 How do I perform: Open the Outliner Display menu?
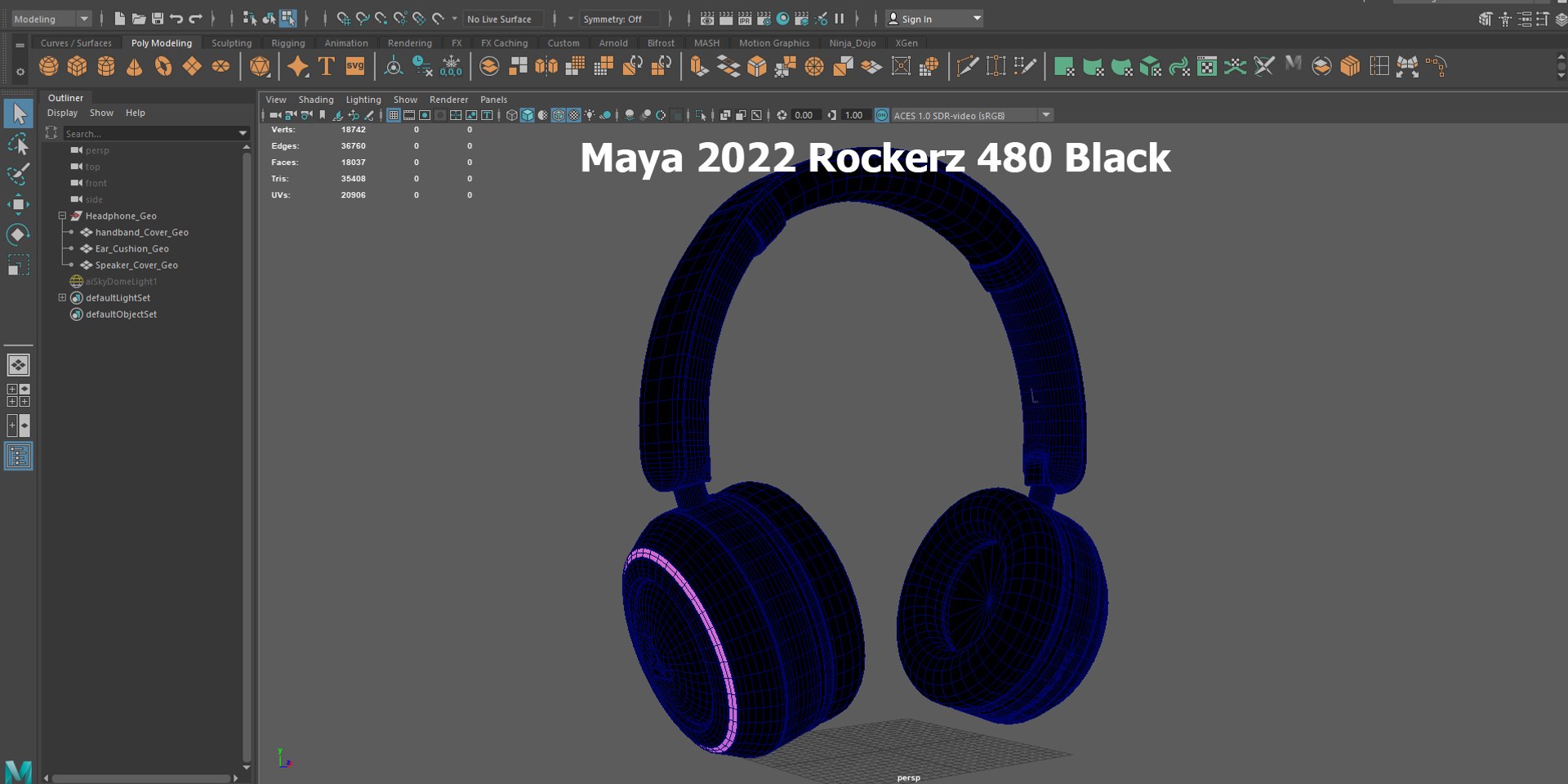coord(62,113)
